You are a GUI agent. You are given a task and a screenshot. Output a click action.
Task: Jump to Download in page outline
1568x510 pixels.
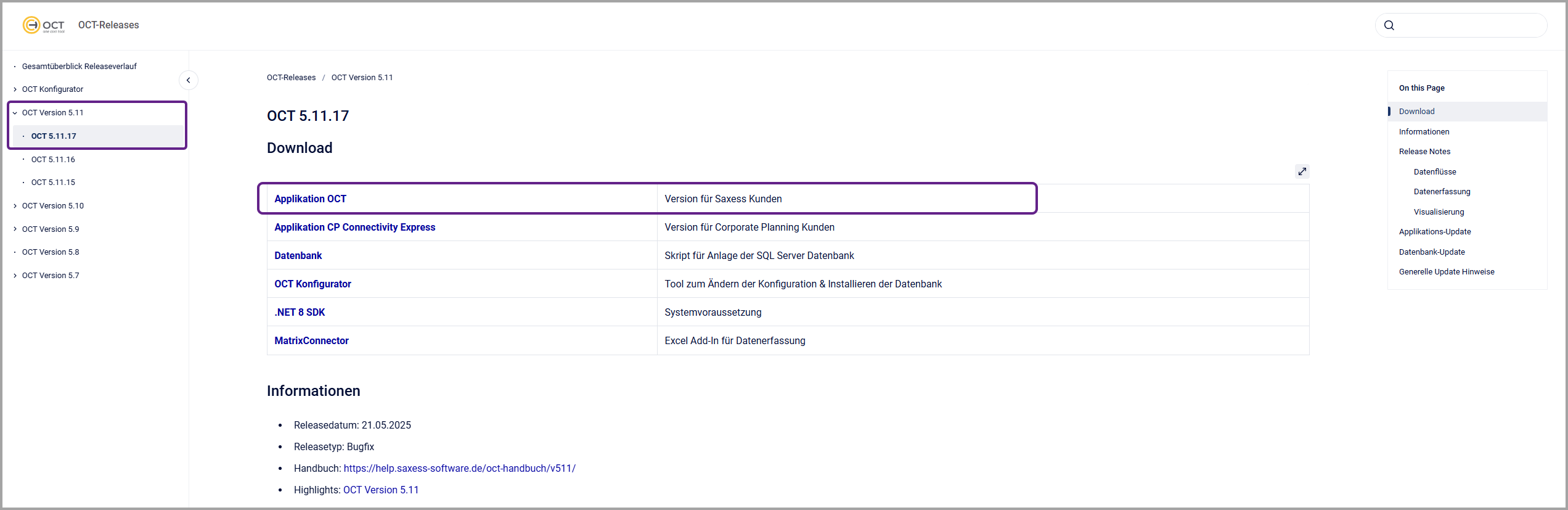point(1416,112)
